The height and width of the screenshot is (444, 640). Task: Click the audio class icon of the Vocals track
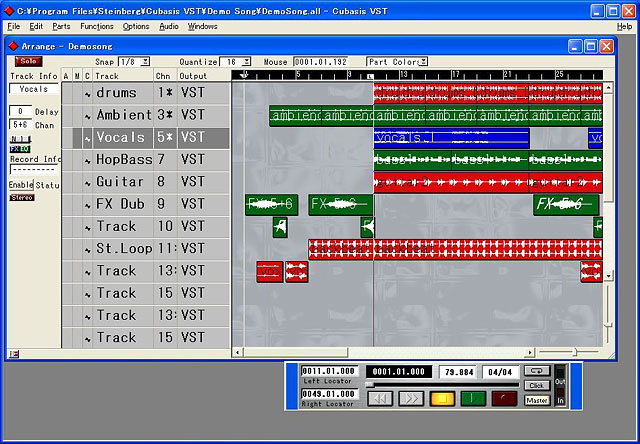[87, 139]
